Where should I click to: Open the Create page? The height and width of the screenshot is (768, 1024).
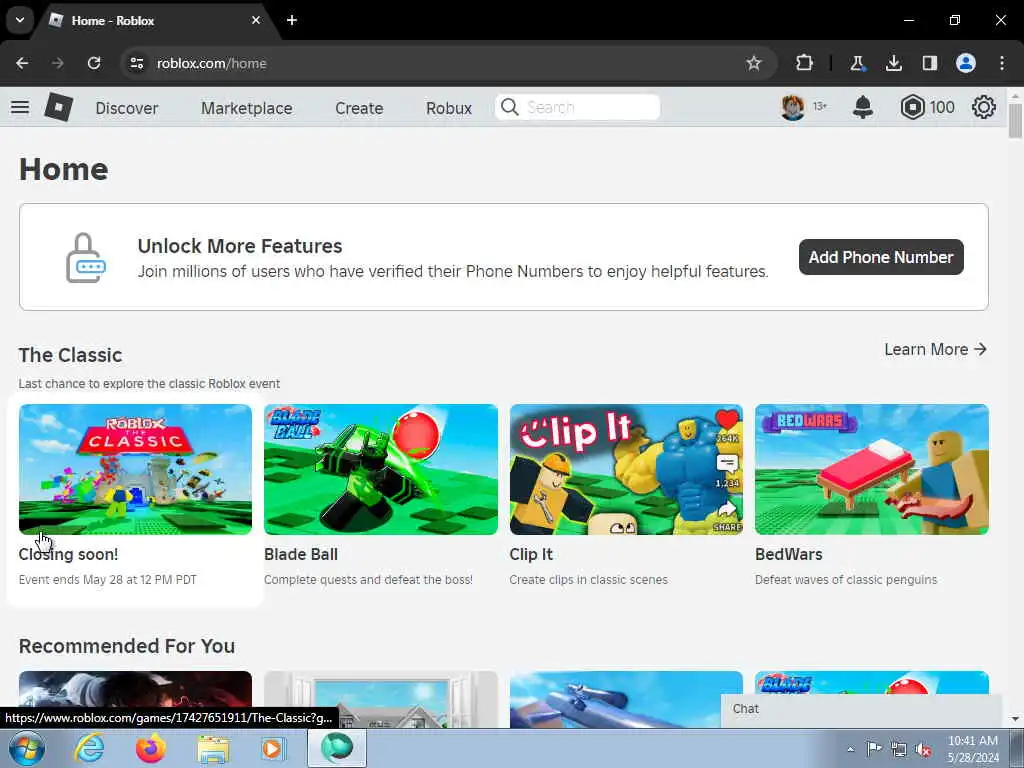(359, 108)
